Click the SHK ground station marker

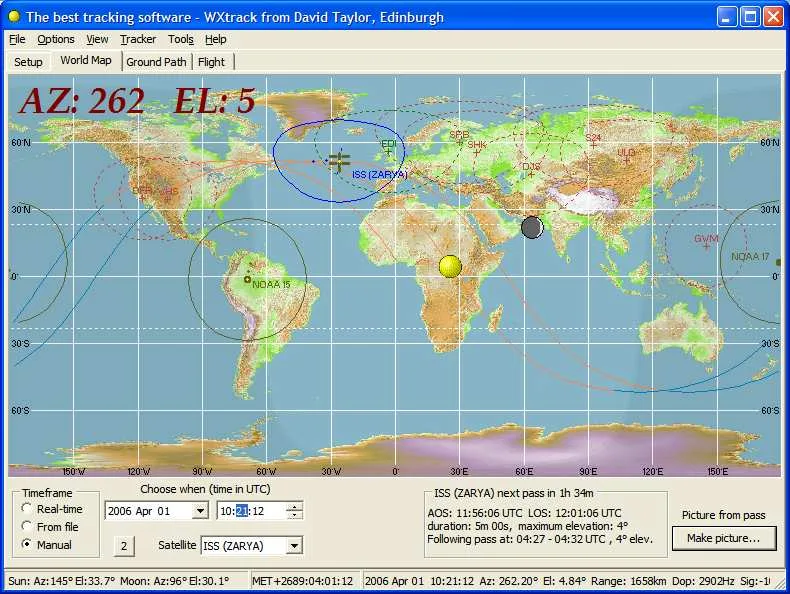[476, 152]
